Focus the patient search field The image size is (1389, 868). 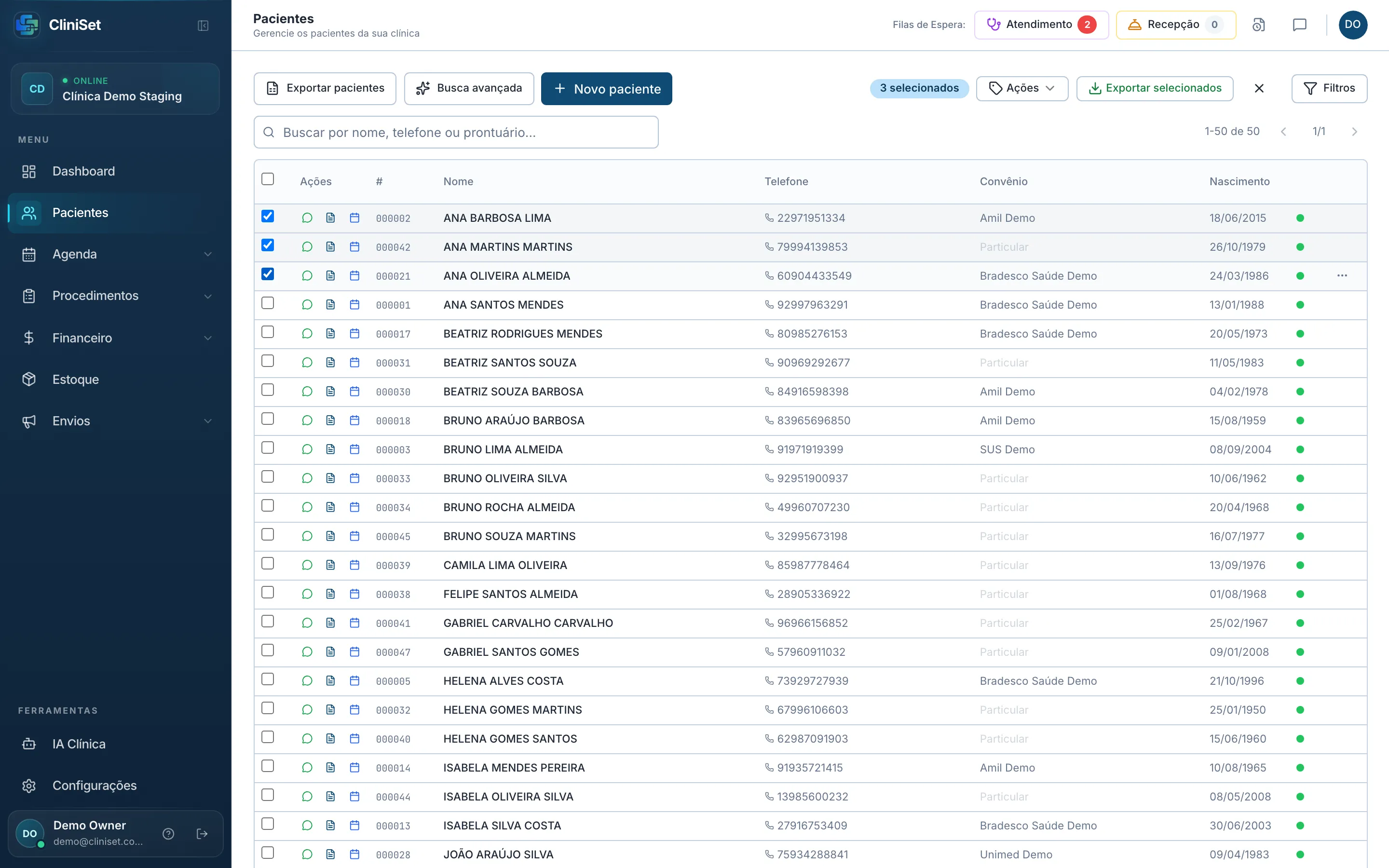[456, 133]
